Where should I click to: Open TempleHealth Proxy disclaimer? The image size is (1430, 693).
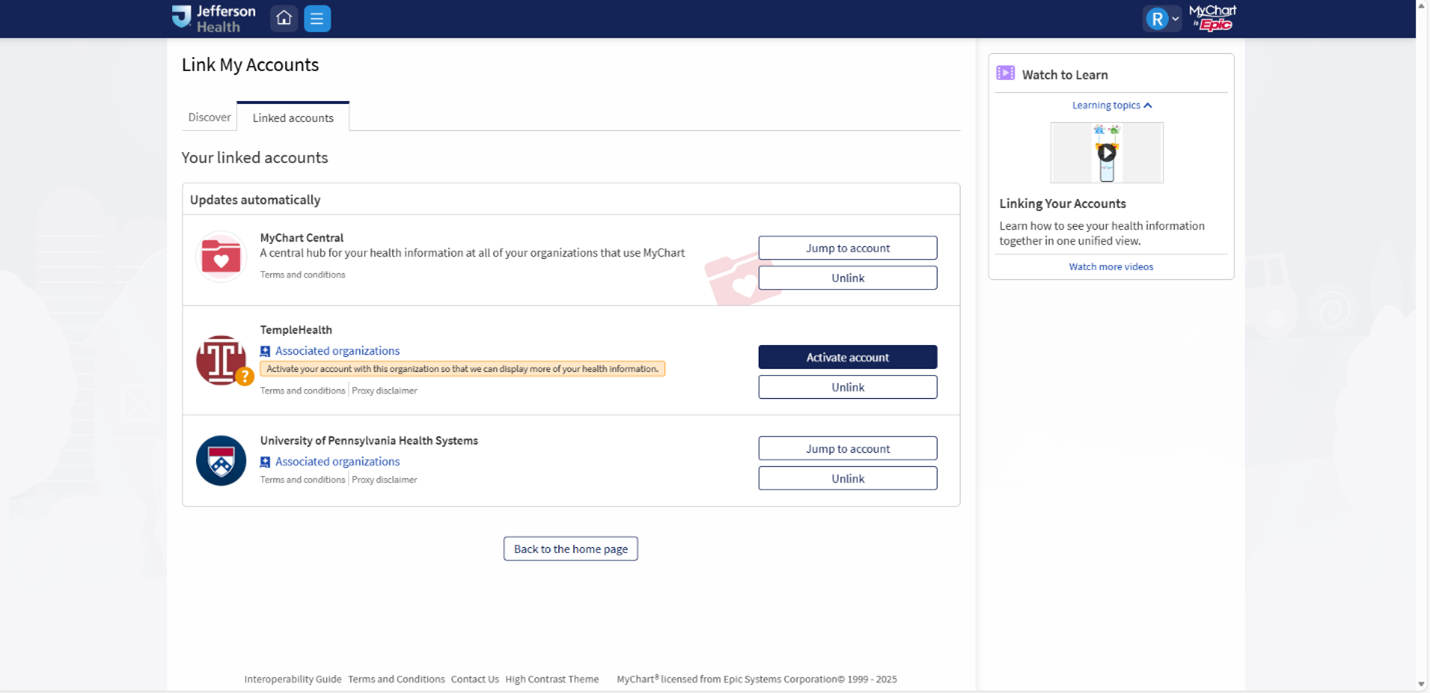point(385,391)
